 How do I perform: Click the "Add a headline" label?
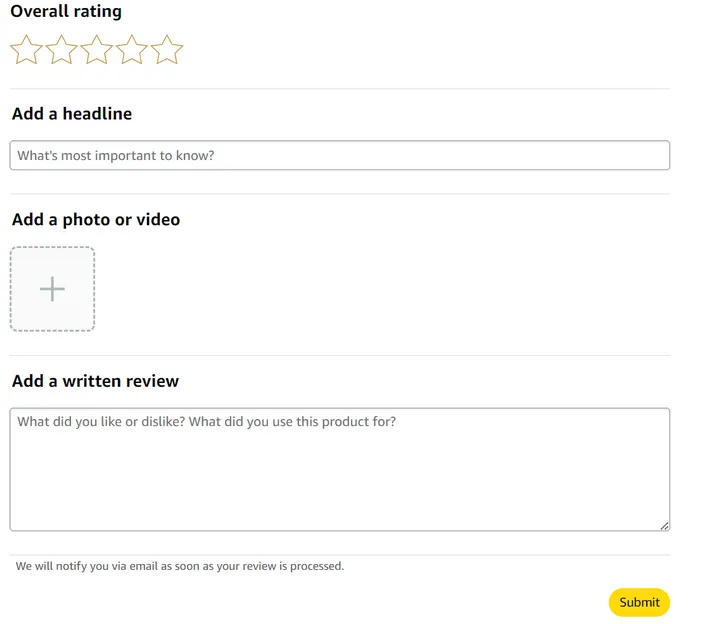72,114
